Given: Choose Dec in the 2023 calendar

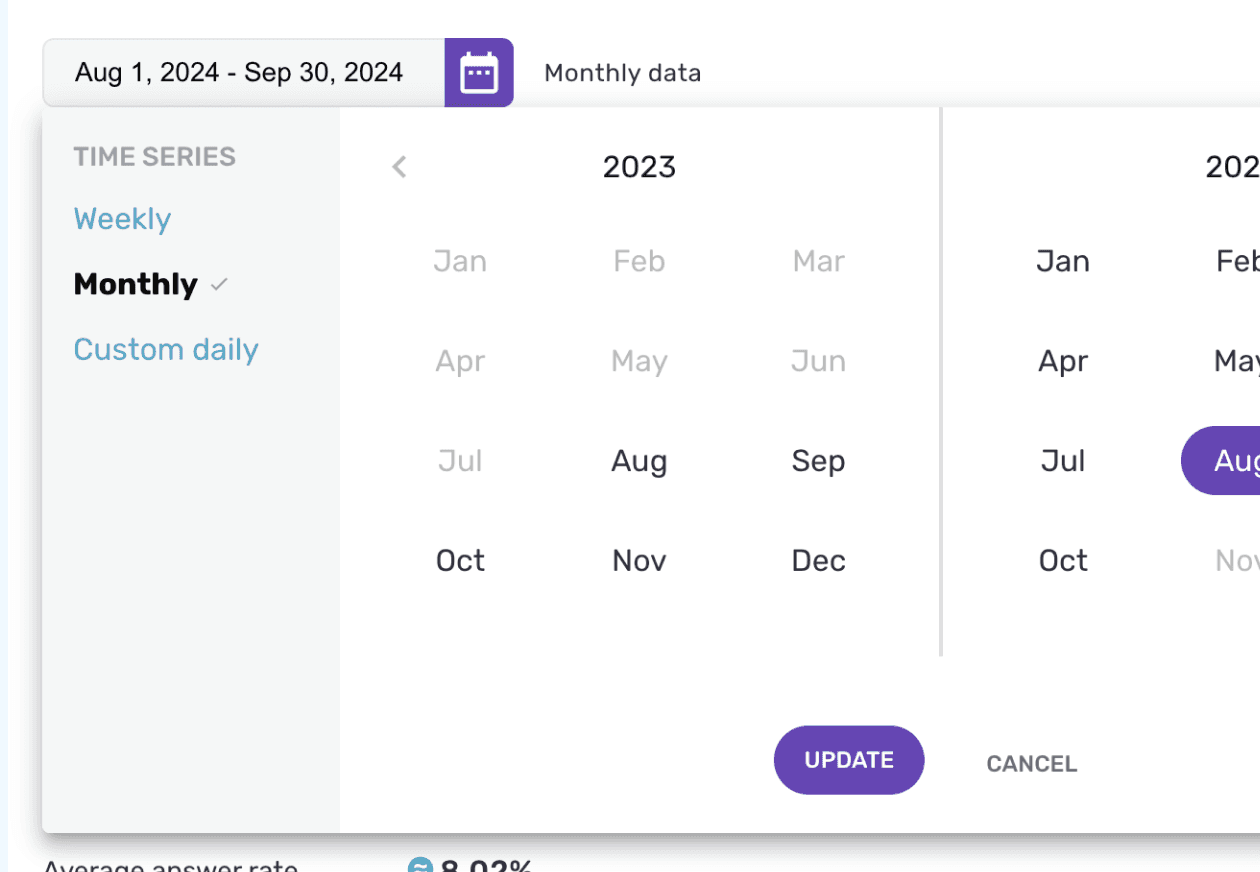Looking at the screenshot, I should click(819, 561).
